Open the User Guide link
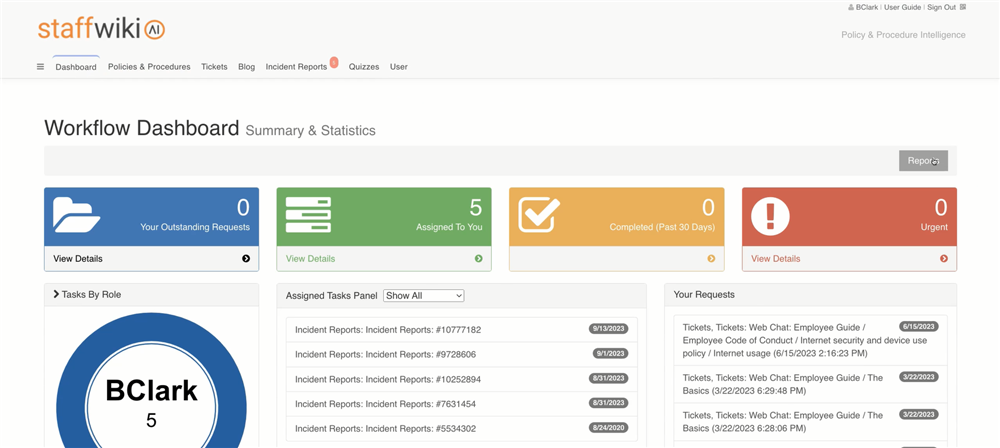 (x=902, y=7)
